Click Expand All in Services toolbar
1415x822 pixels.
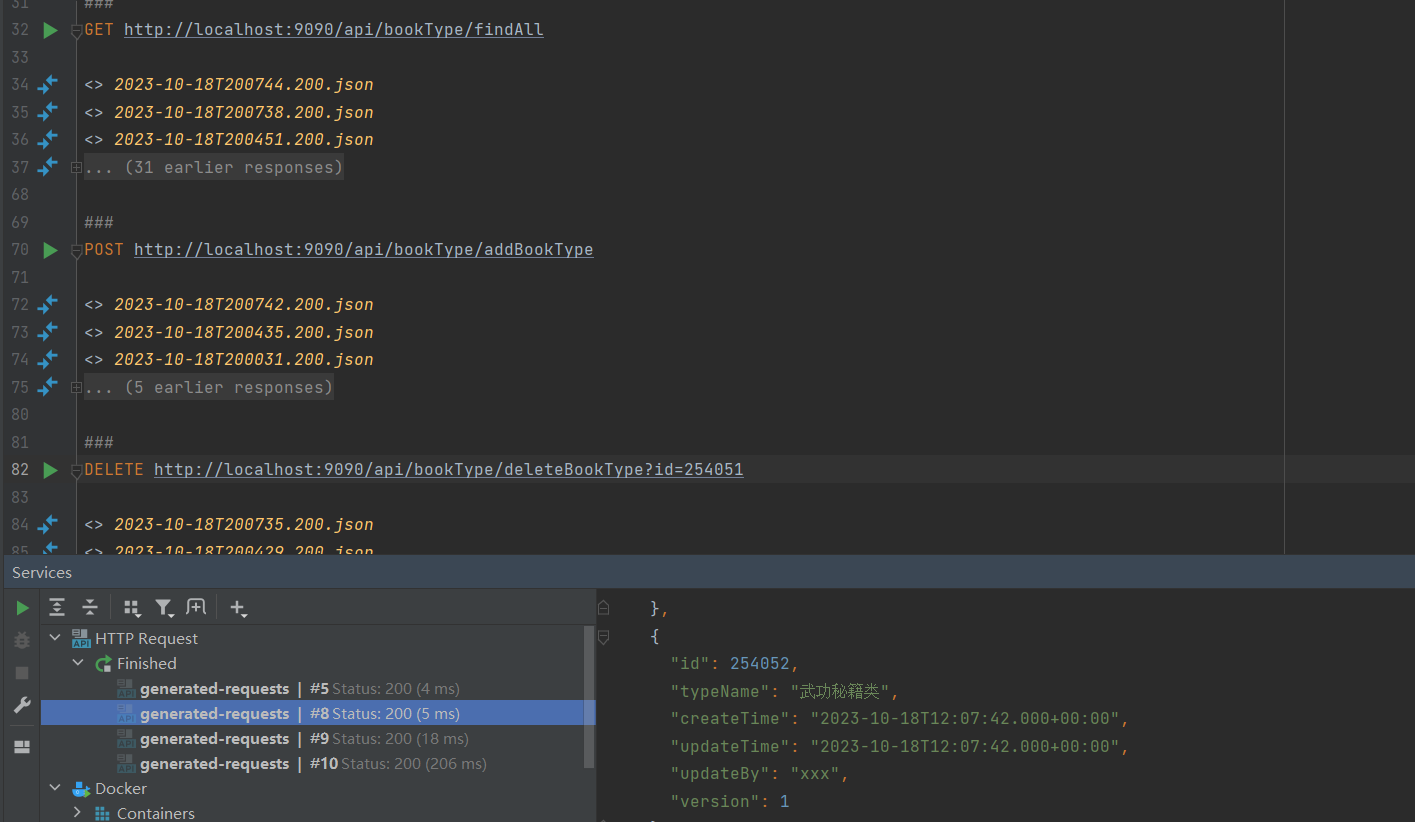(x=58, y=607)
